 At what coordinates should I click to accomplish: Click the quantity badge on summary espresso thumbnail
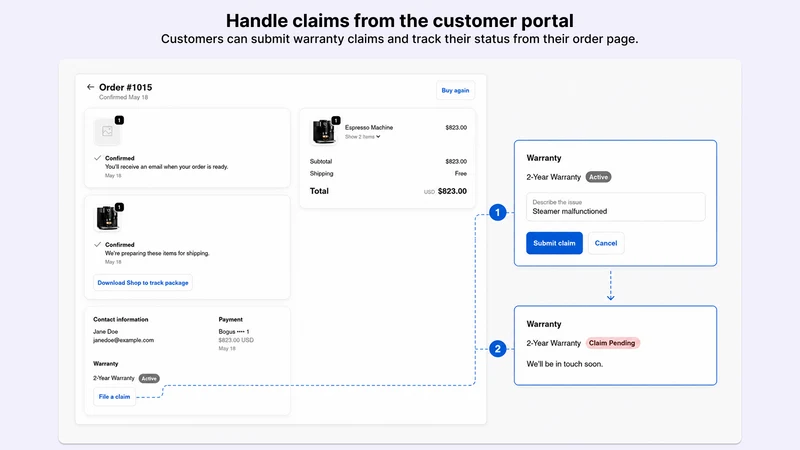[x=336, y=120]
